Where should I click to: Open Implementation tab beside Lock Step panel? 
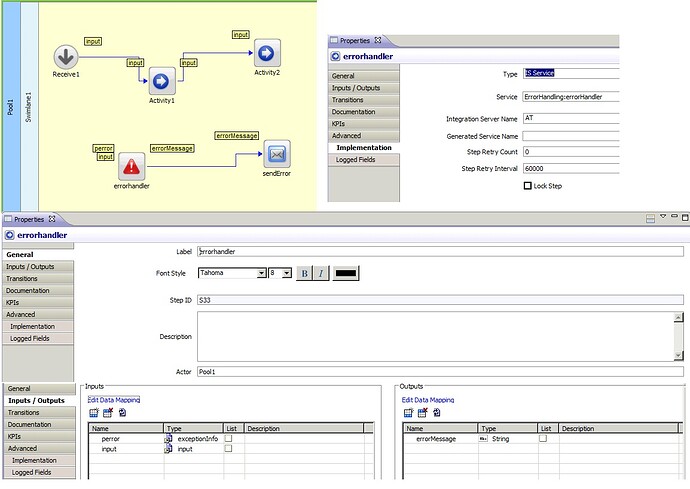(364, 147)
